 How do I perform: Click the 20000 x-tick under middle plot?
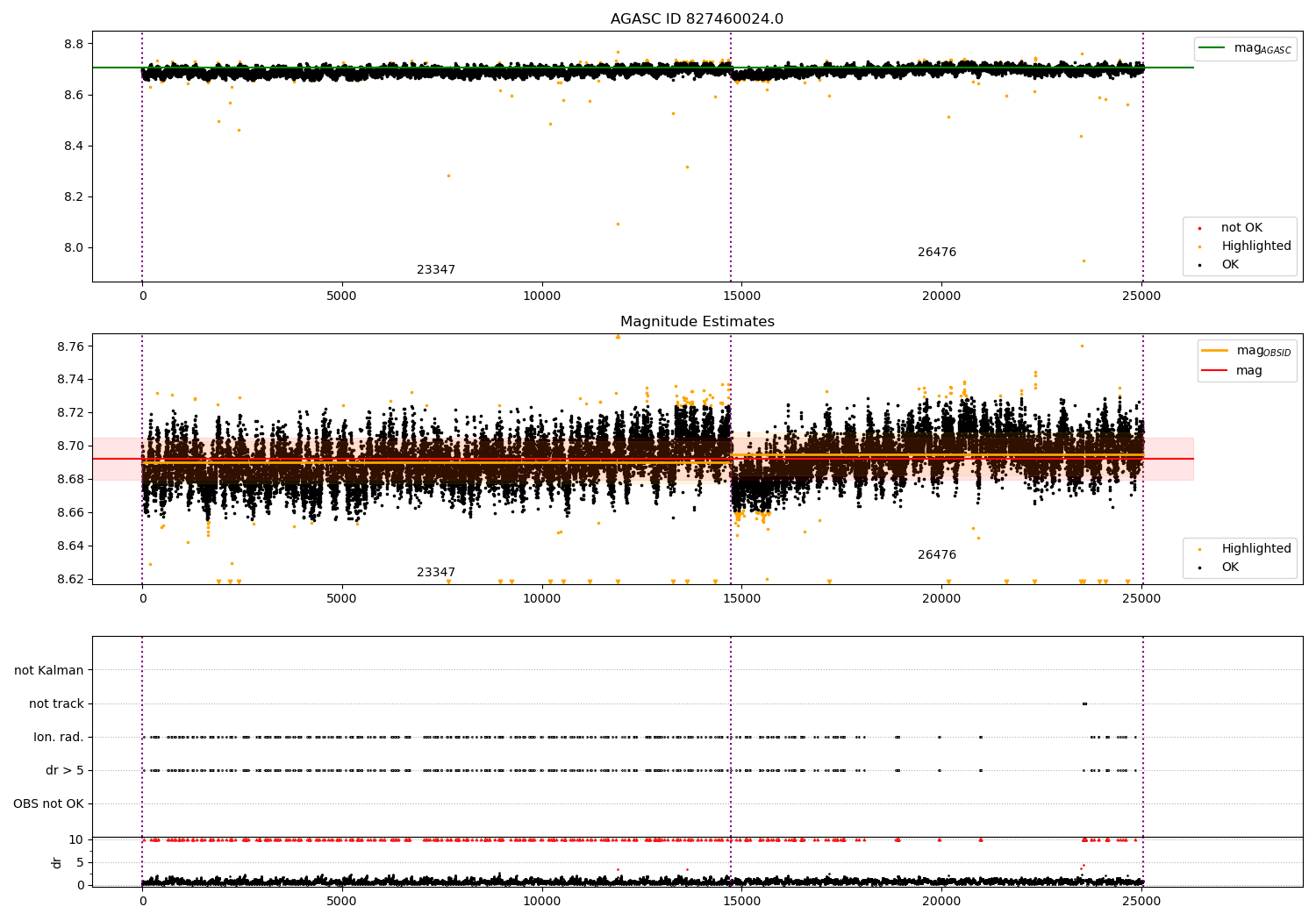coord(941,599)
